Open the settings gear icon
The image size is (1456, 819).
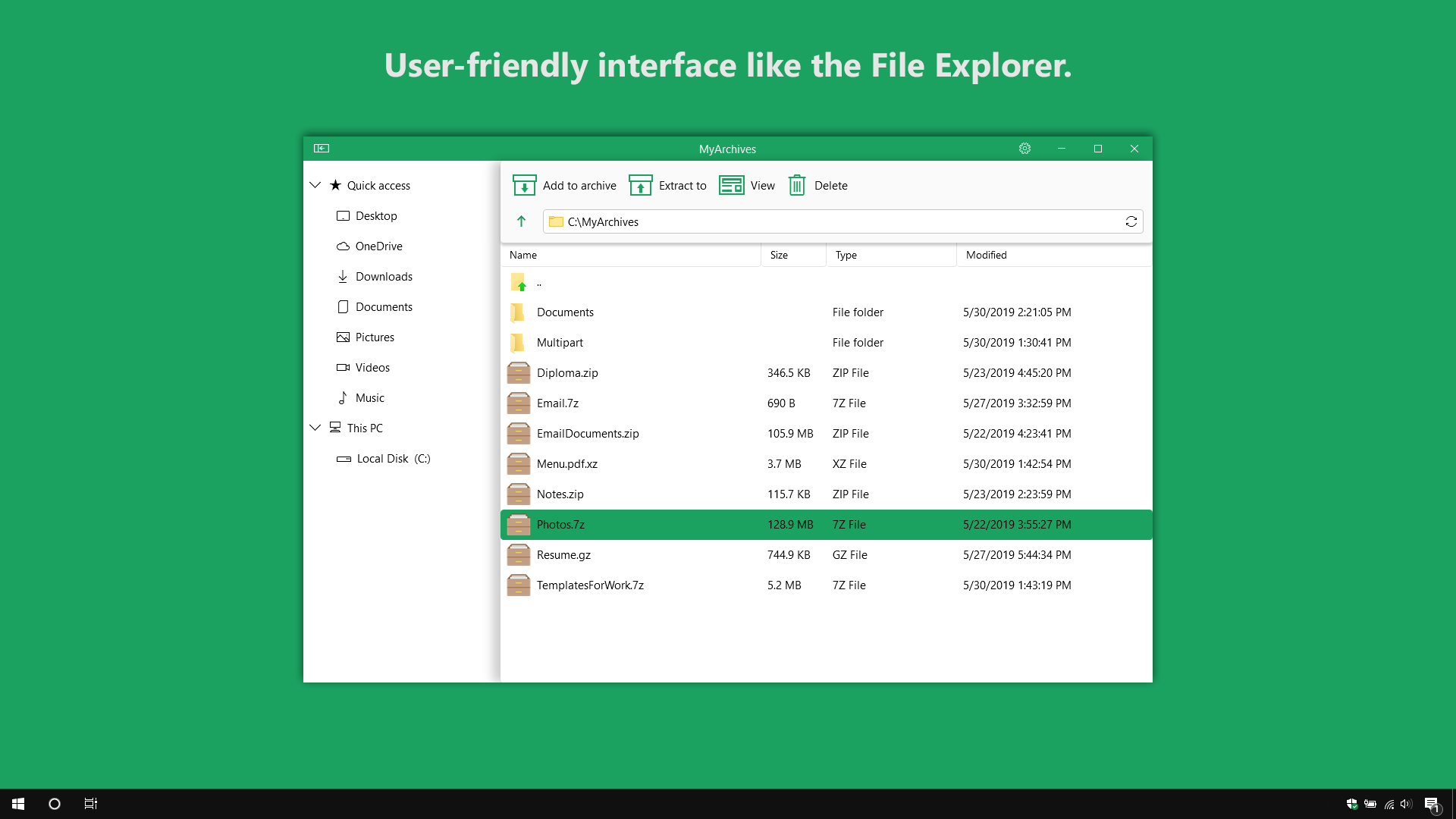tap(1025, 149)
